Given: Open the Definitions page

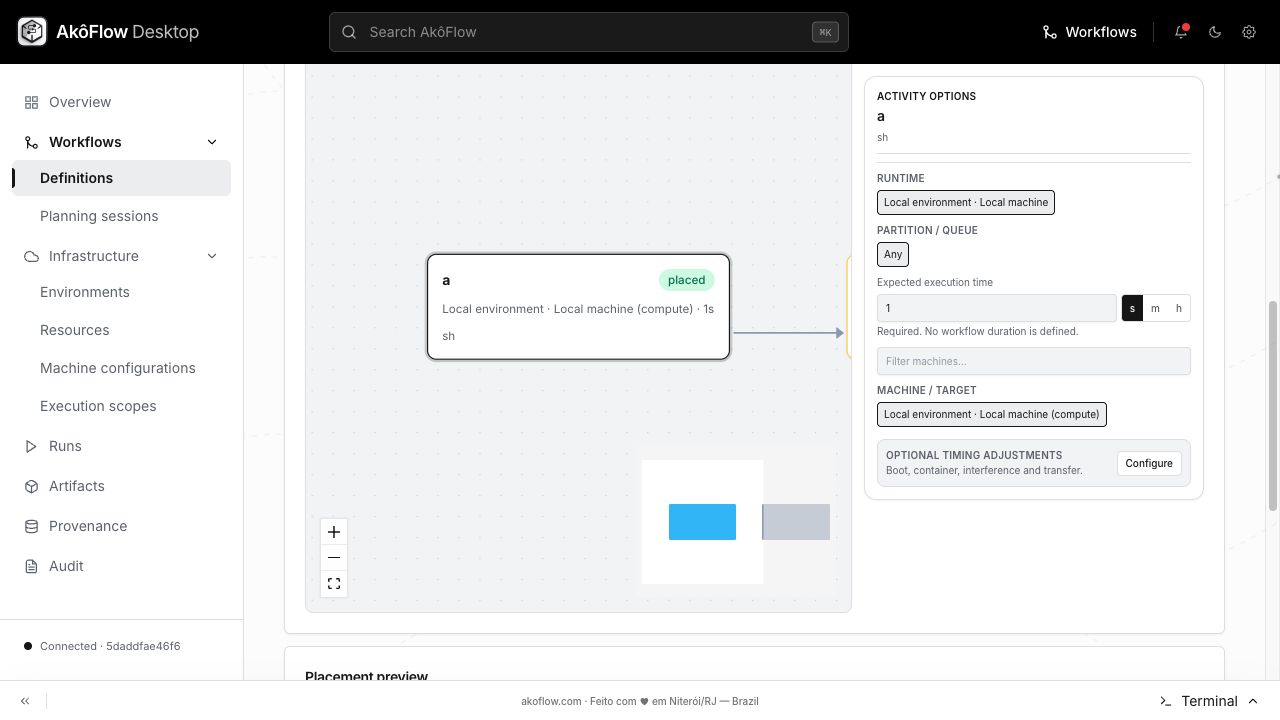Looking at the screenshot, I should [122, 178].
